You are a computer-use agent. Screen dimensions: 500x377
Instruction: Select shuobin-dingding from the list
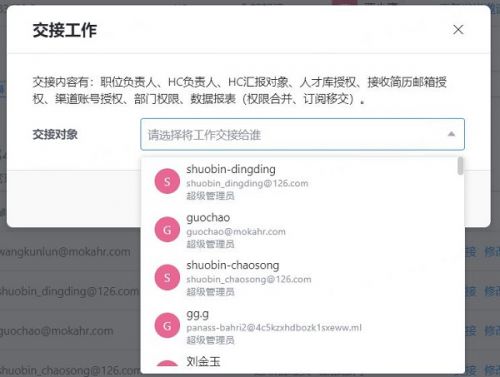click(x=302, y=181)
